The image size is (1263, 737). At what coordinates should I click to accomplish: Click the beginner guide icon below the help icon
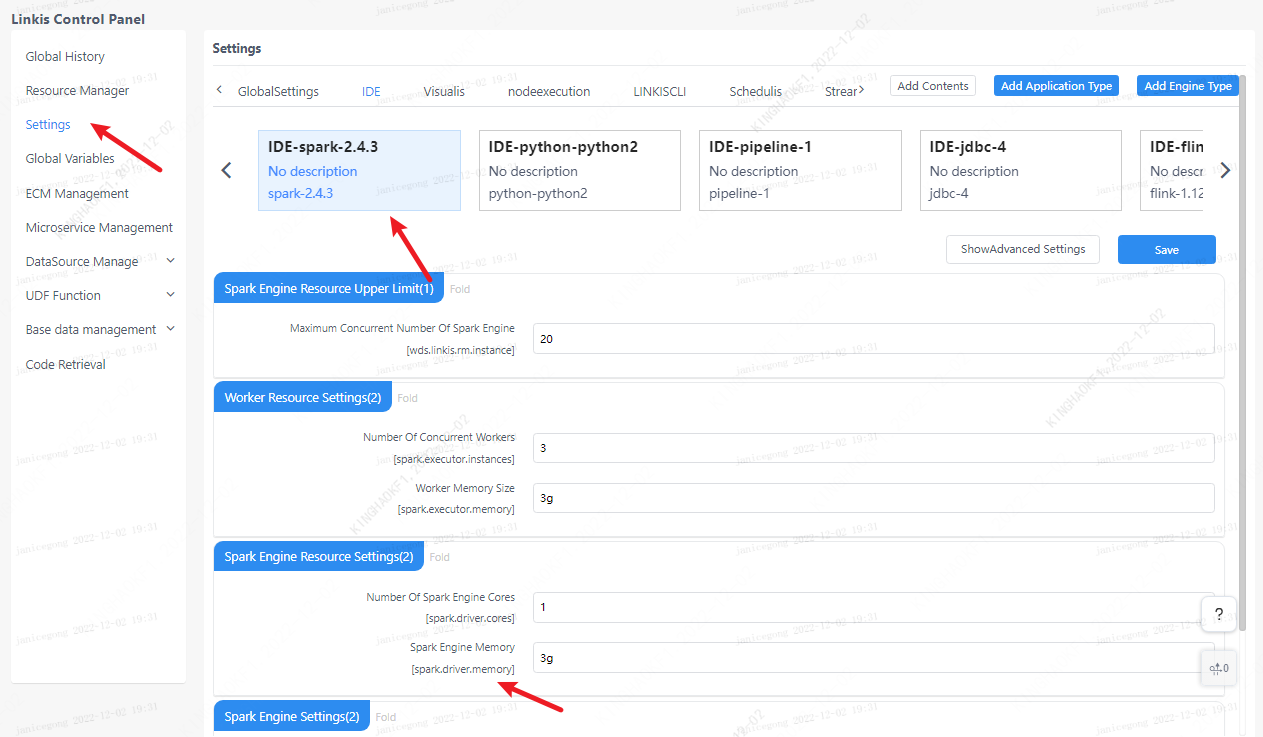[x=1218, y=667]
